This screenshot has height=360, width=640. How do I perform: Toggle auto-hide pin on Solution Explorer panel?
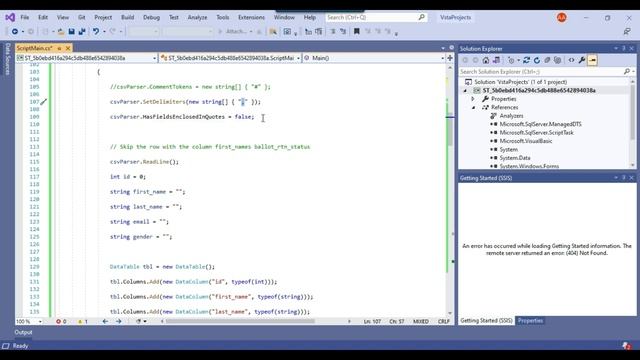tap(624, 48)
